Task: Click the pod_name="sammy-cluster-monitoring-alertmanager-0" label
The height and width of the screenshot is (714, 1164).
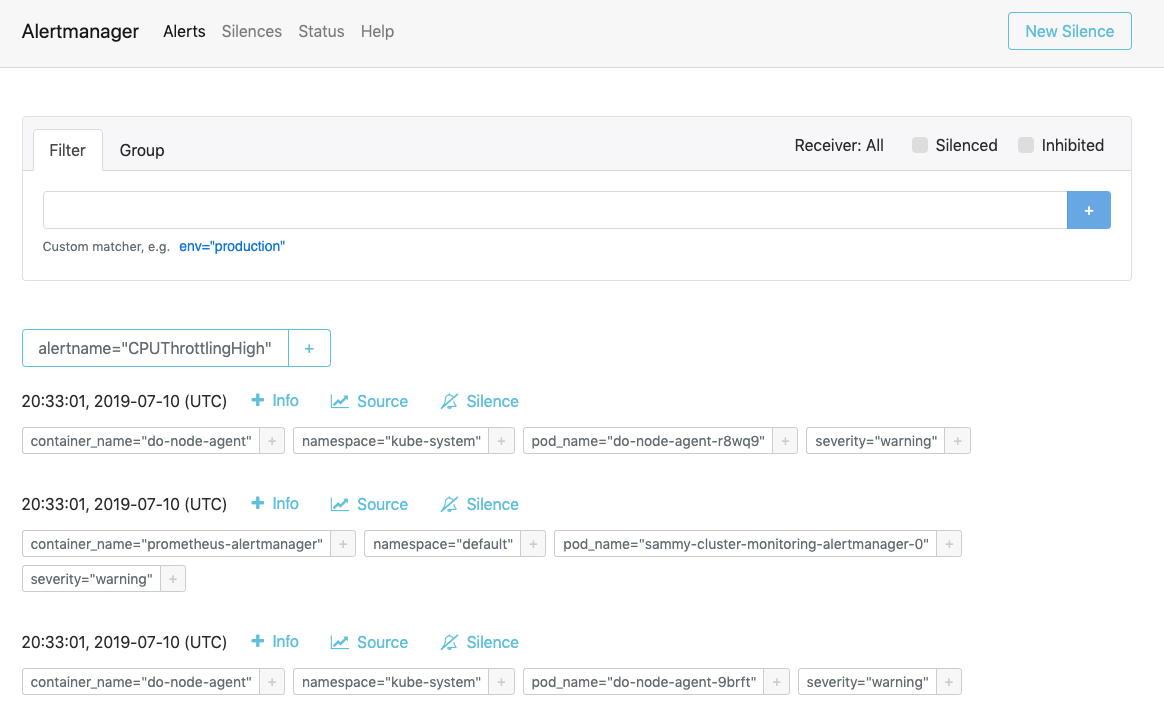Action: click(x=745, y=544)
